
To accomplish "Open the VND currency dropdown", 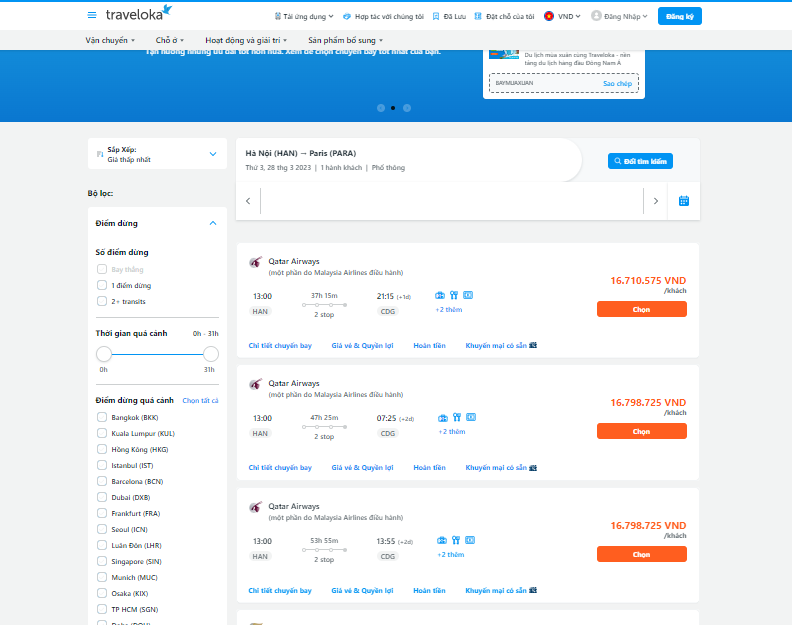I will click(x=569, y=16).
